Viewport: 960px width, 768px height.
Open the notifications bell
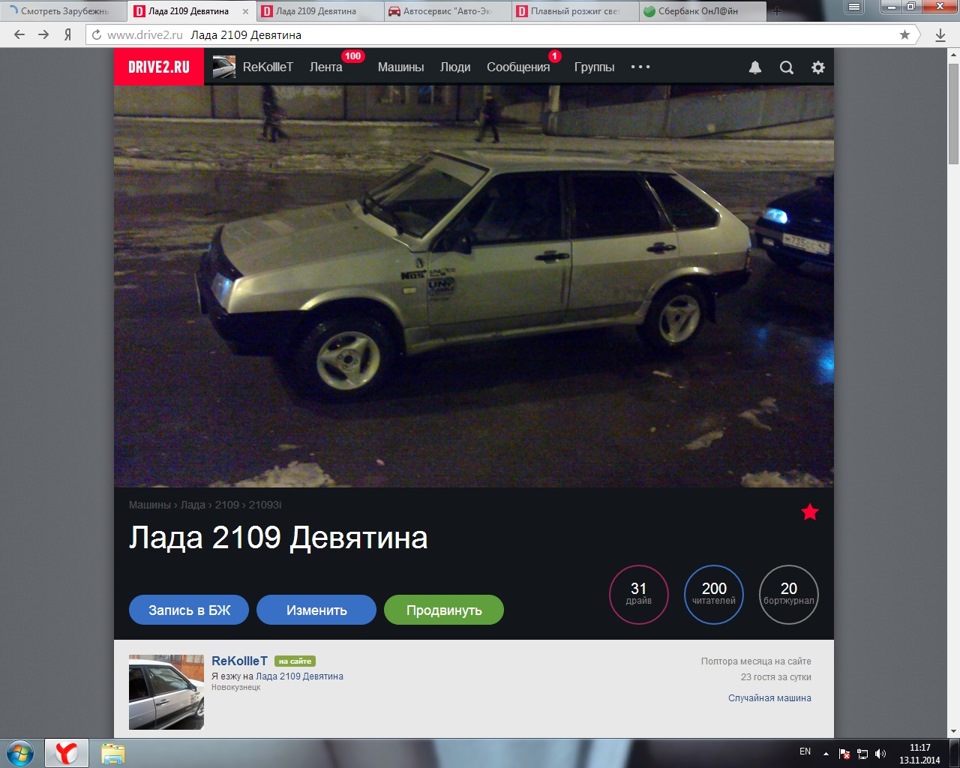758,67
